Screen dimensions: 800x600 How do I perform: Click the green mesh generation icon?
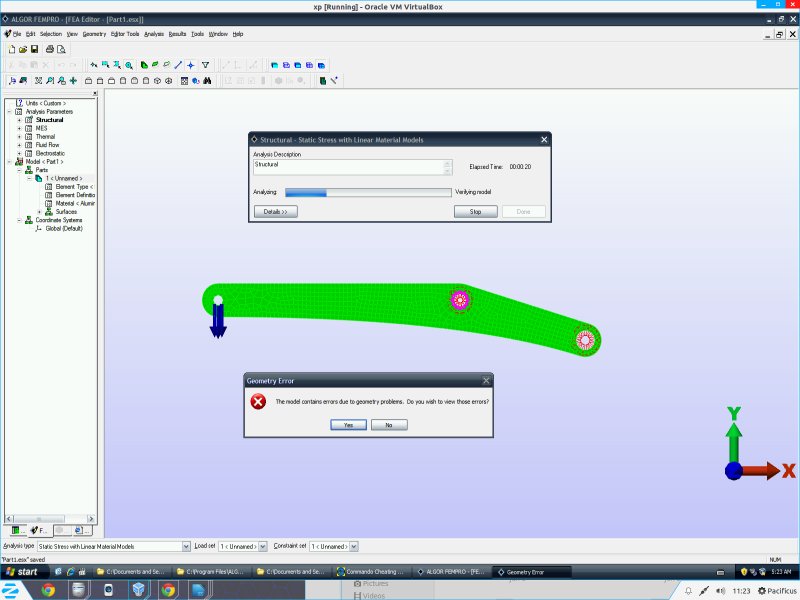click(x=322, y=81)
